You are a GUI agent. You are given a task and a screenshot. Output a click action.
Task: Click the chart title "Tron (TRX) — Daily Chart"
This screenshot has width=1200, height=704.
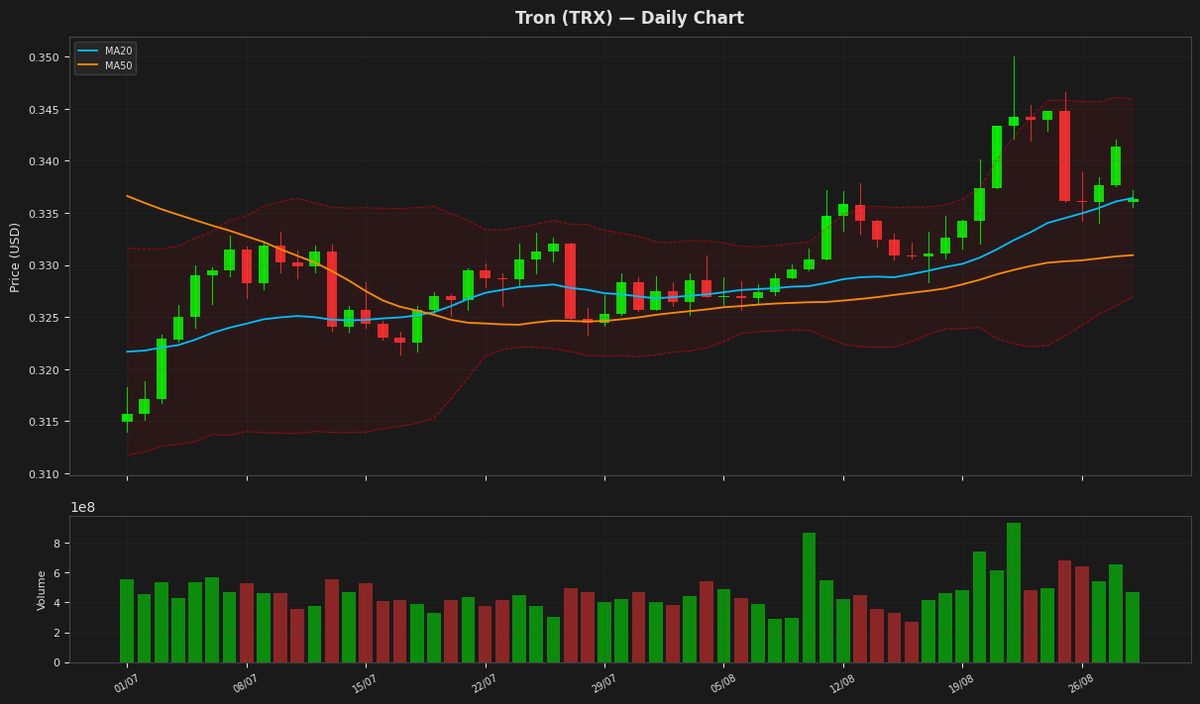(629, 18)
